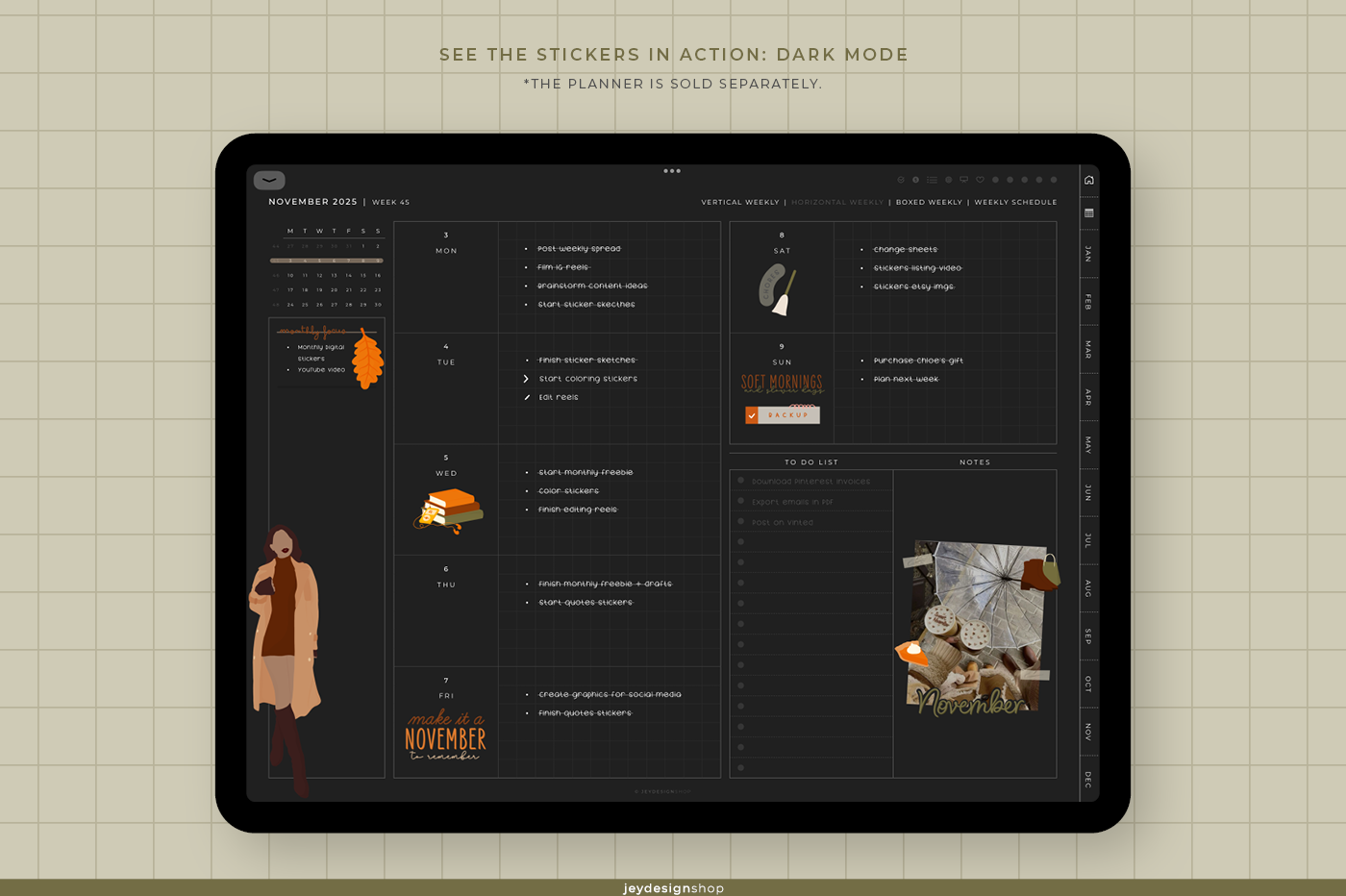Go to the Boxed Weekly view
1346x896 pixels.
click(929, 203)
